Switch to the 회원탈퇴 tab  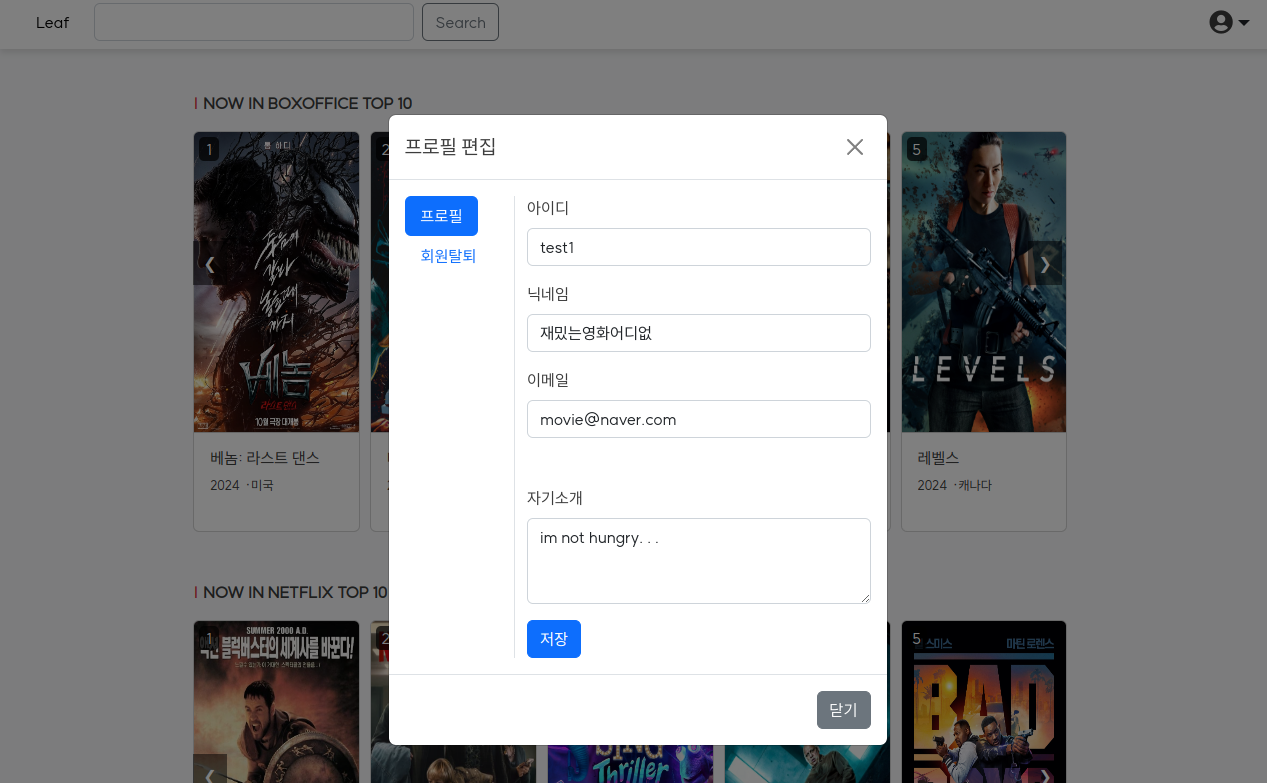(448, 256)
